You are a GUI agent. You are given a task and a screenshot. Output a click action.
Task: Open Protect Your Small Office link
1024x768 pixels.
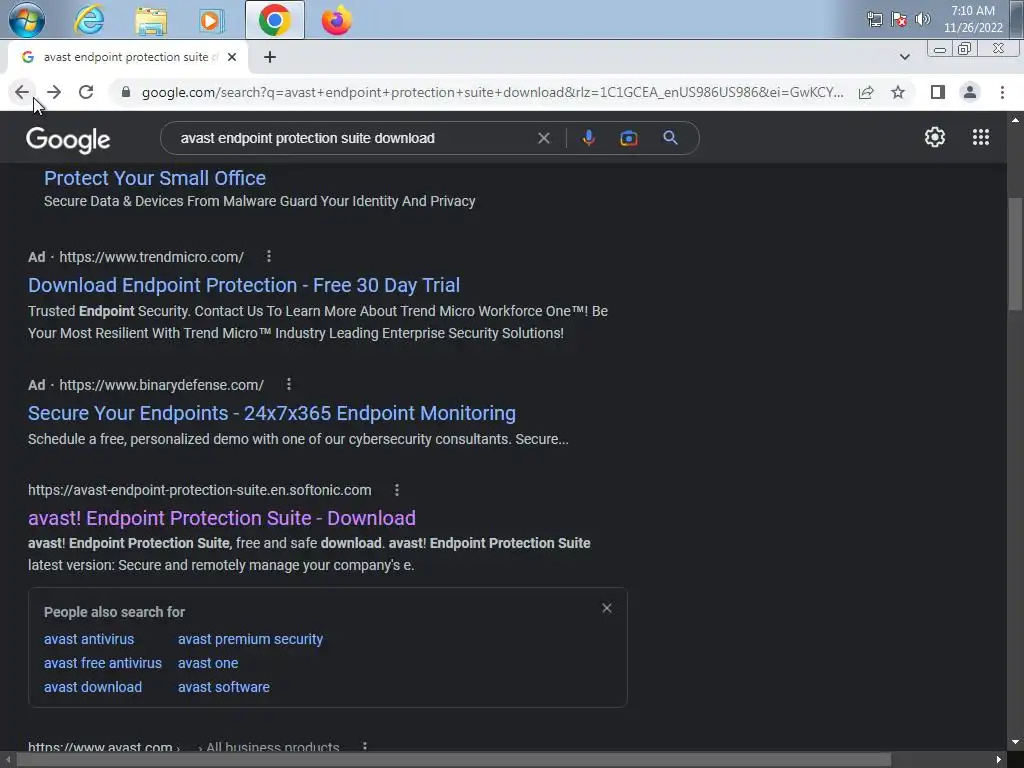[x=155, y=178]
